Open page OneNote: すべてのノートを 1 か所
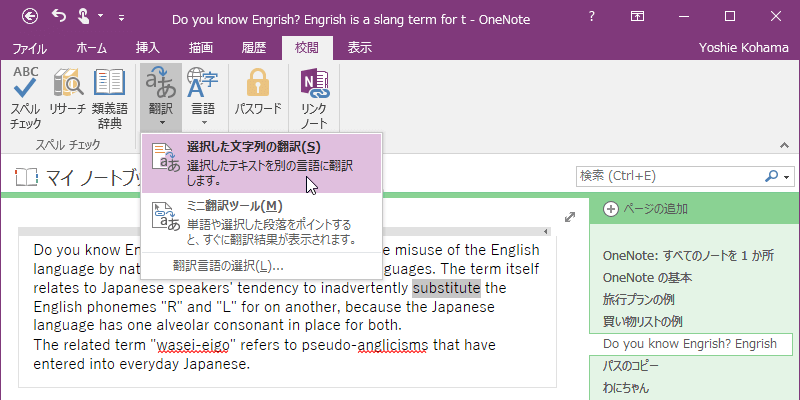Viewport: 800px width, 400px height. click(688, 256)
